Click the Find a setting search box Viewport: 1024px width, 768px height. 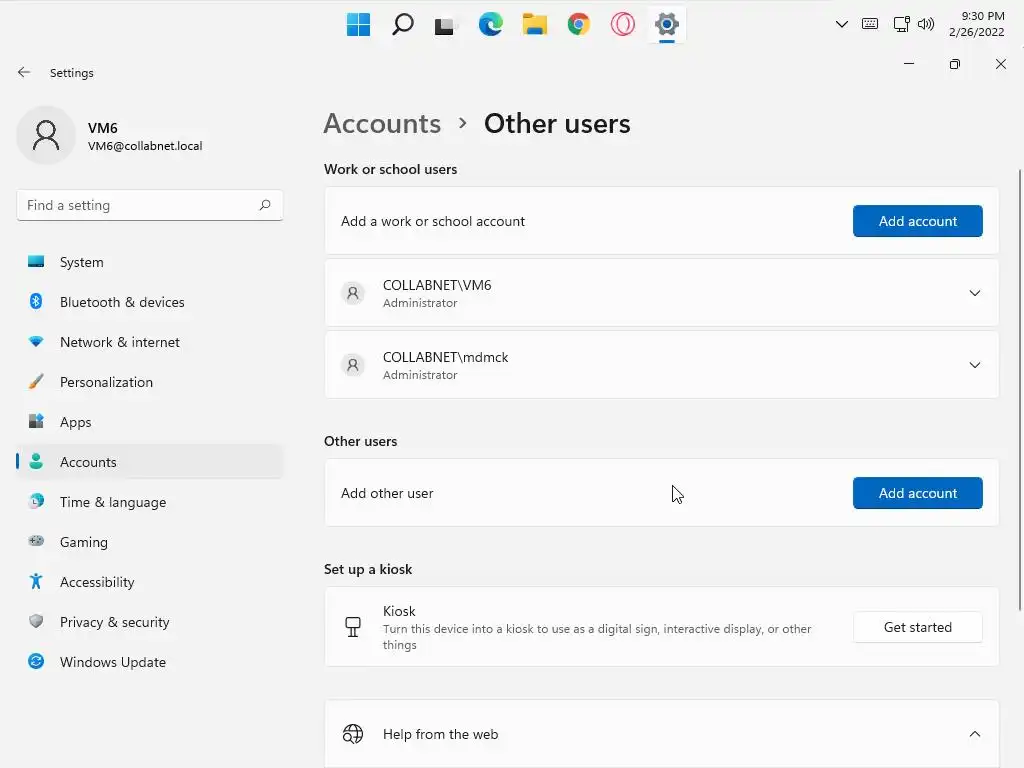140,205
